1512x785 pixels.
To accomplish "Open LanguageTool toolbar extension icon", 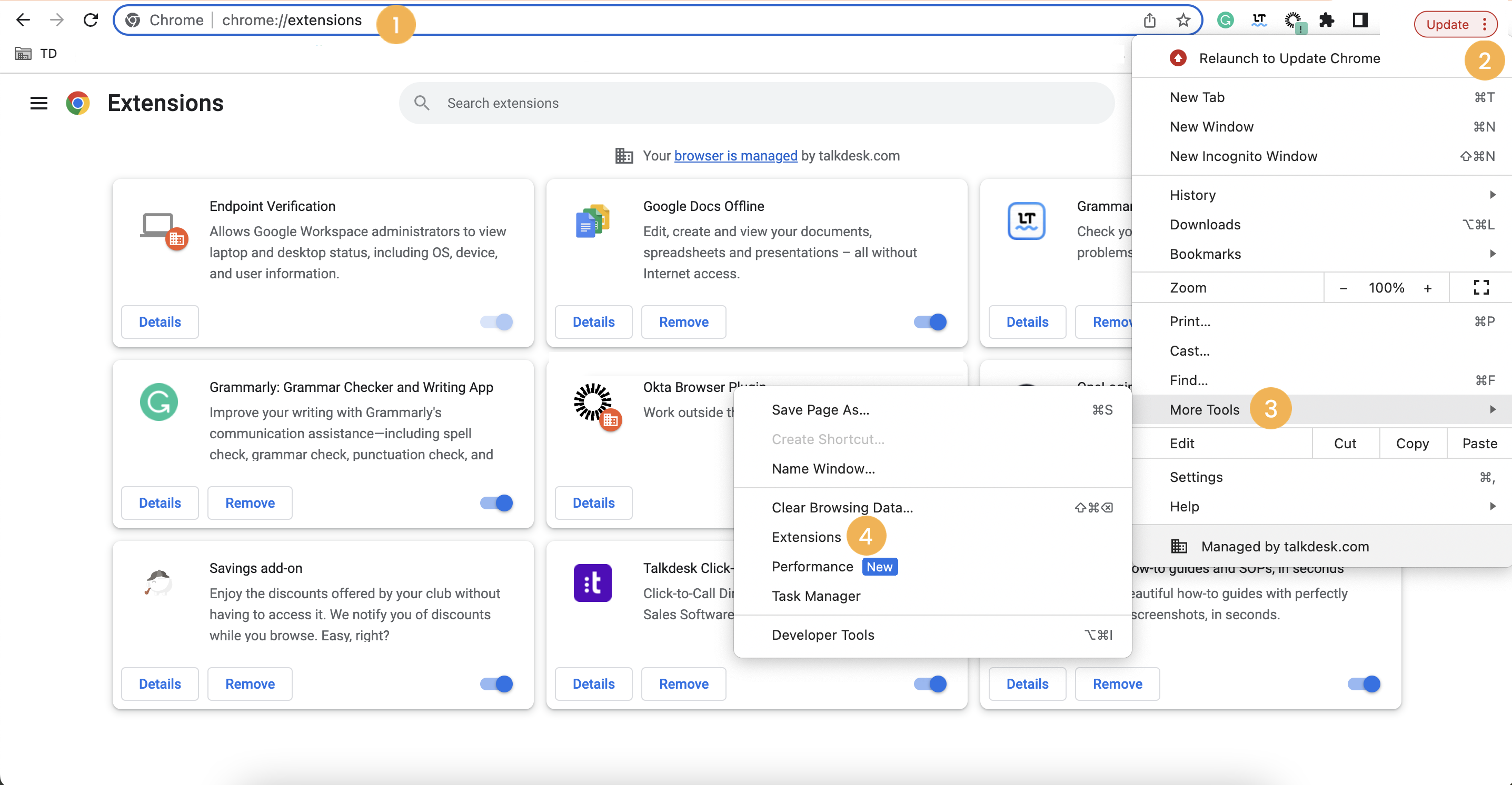I will tap(1259, 21).
